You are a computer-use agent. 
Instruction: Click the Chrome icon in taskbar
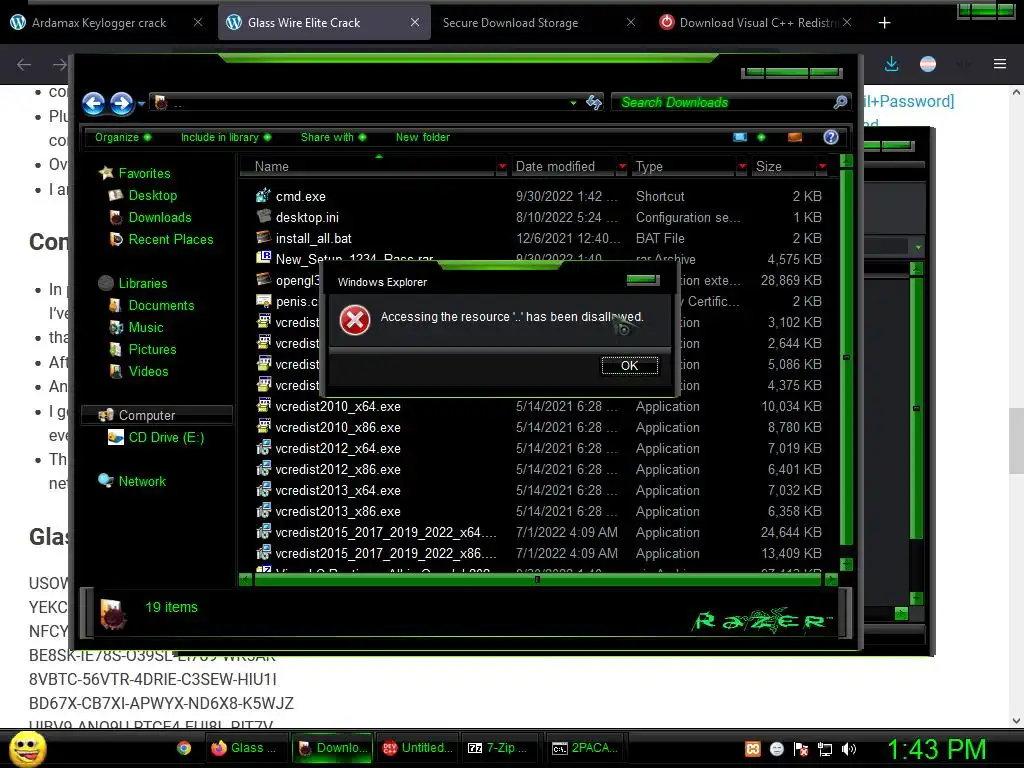pos(184,748)
